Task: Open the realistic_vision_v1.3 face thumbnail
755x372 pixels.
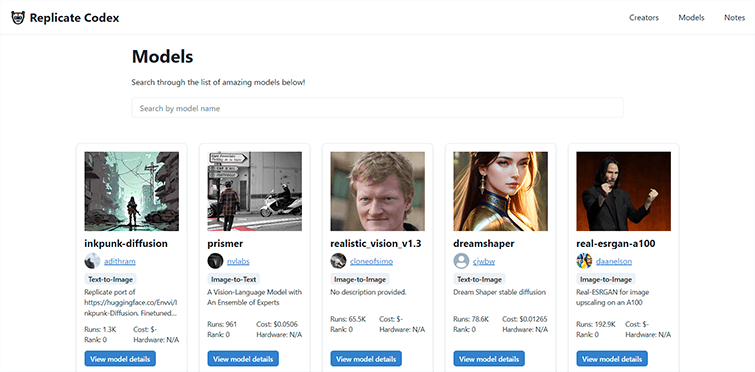Action: [x=378, y=192]
